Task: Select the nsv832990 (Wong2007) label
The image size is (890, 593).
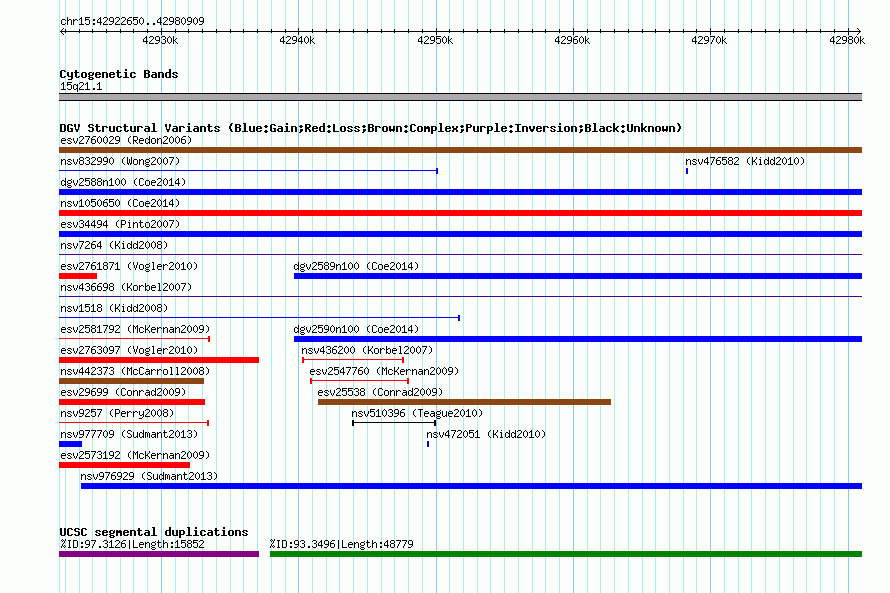Action: (x=120, y=161)
